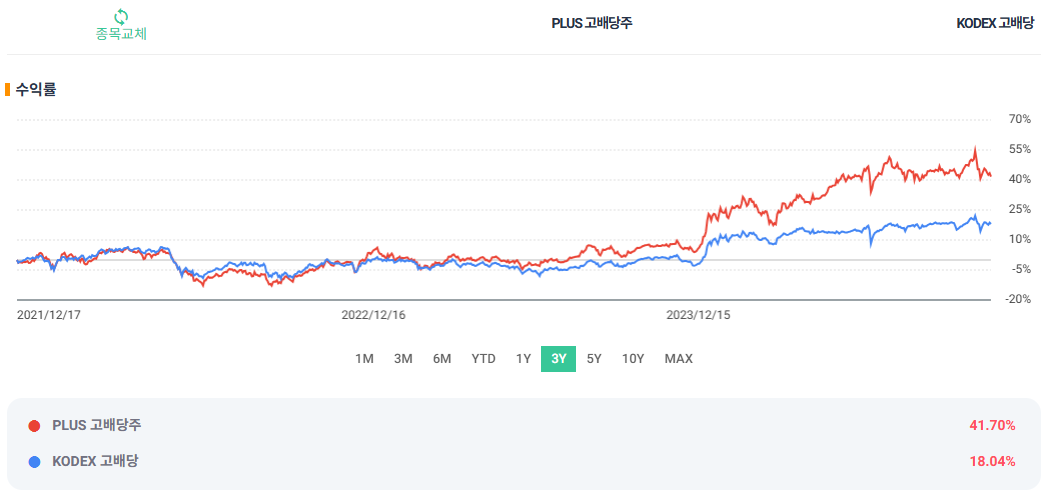Click the 41.70% return value
Screen dimensions: 1047x494
pyautogui.click(x=992, y=425)
